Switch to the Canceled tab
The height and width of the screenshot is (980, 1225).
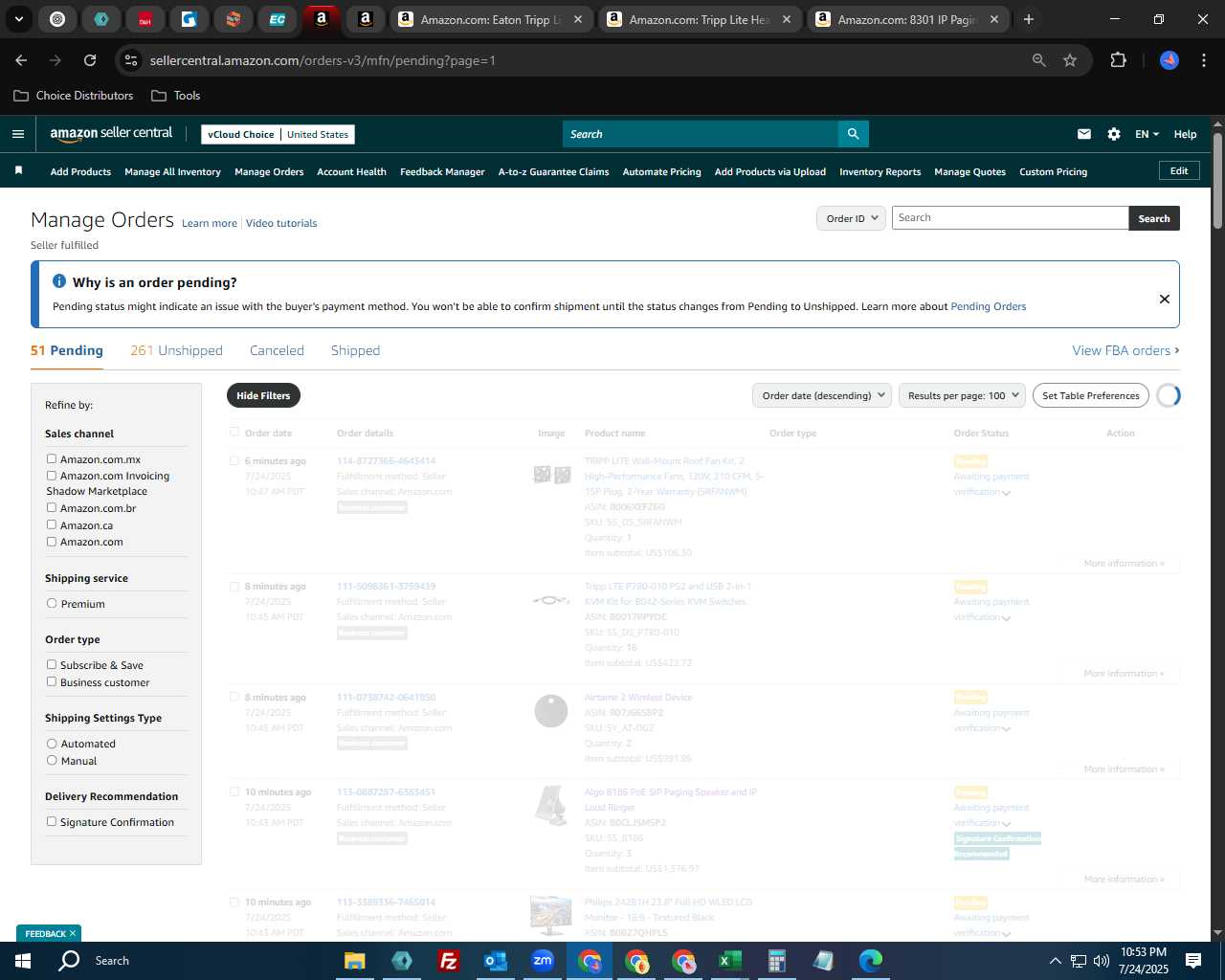[x=277, y=350]
